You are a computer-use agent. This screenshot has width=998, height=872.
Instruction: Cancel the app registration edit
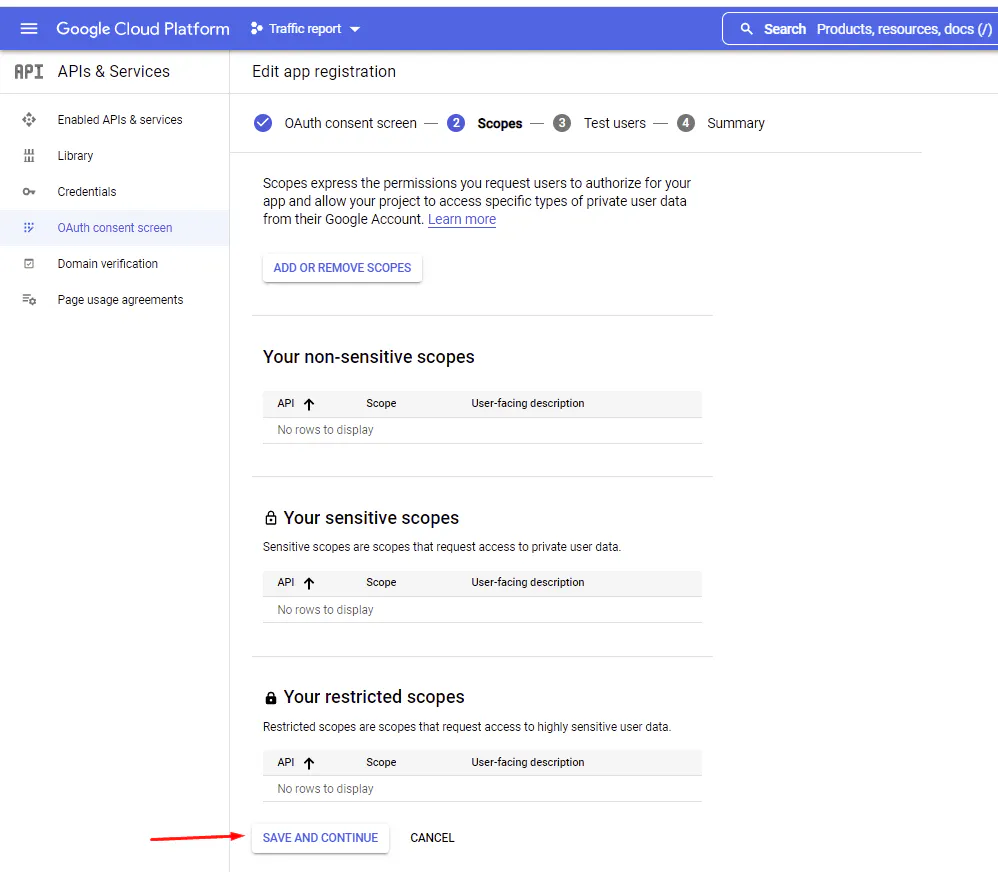click(432, 838)
